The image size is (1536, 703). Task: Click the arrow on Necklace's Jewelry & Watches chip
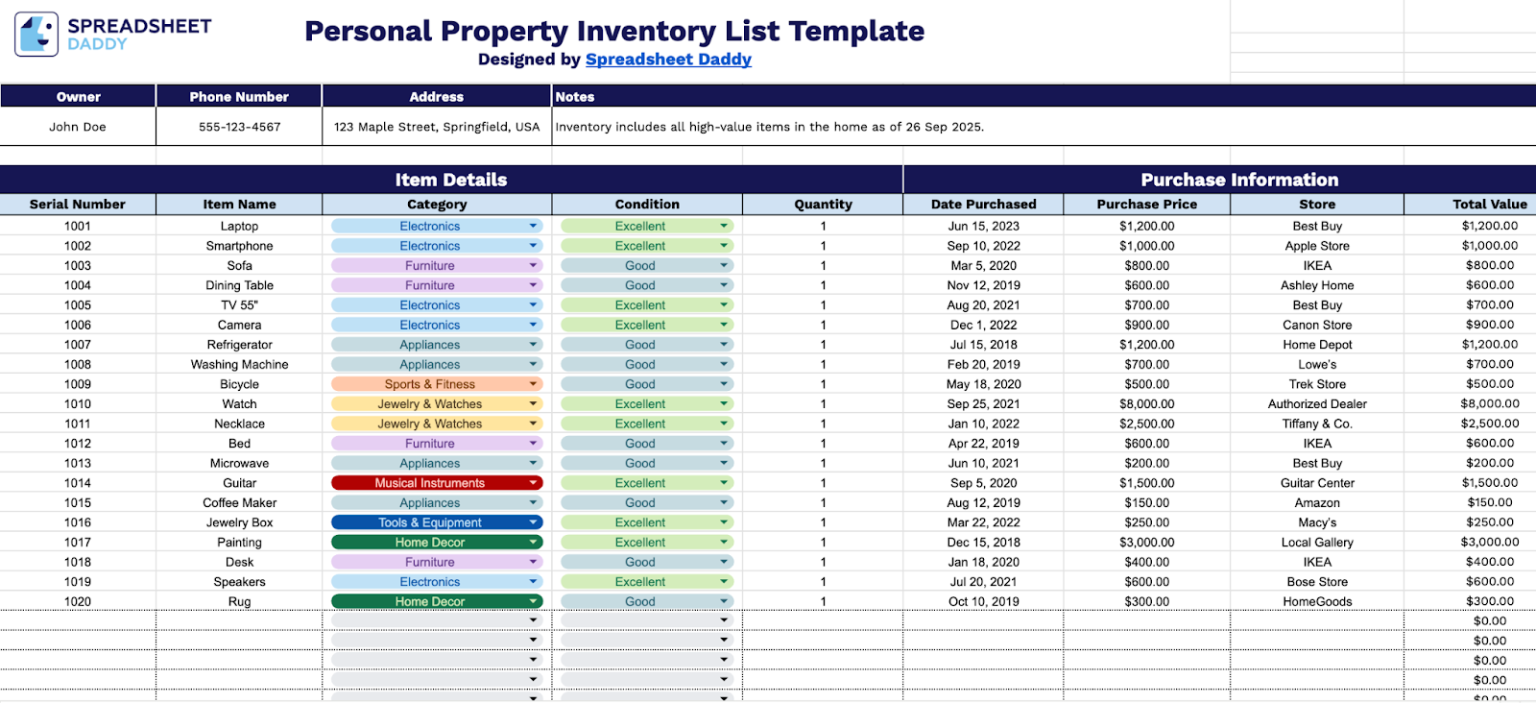click(x=533, y=423)
